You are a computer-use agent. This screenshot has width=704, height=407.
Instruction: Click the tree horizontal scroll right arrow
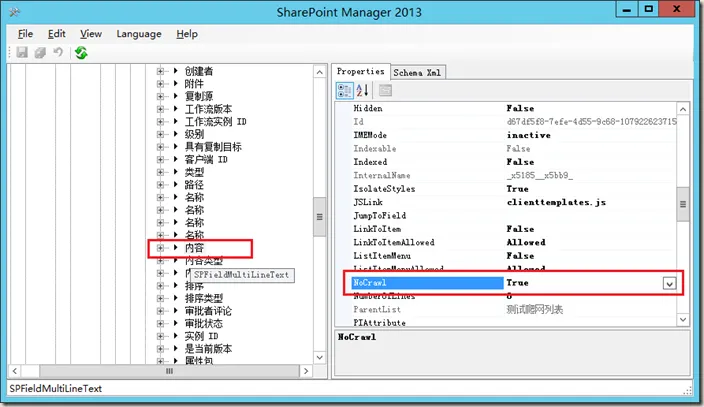(x=306, y=371)
